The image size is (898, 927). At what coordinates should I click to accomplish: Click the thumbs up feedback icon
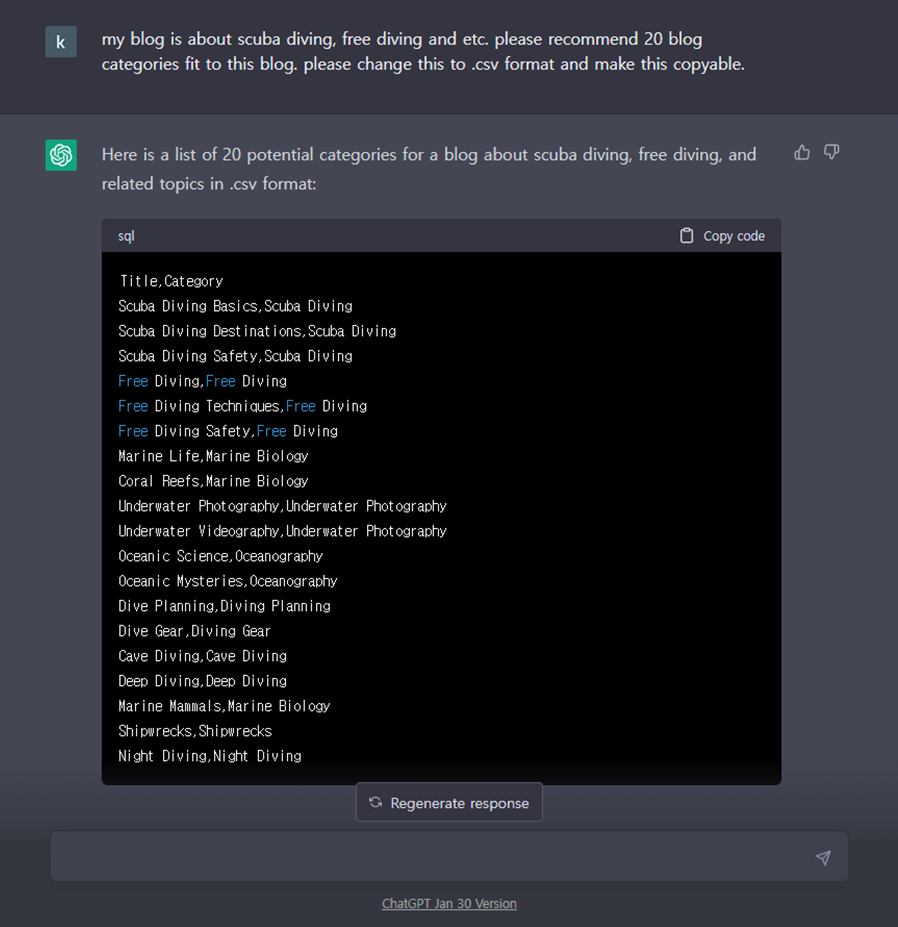click(x=802, y=153)
